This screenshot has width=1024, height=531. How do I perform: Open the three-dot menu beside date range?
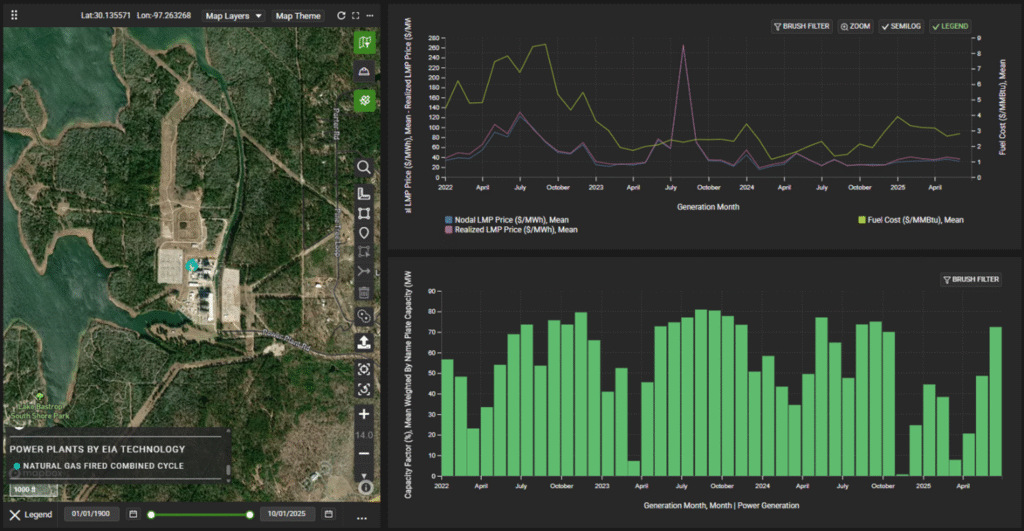click(x=361, y=517)
